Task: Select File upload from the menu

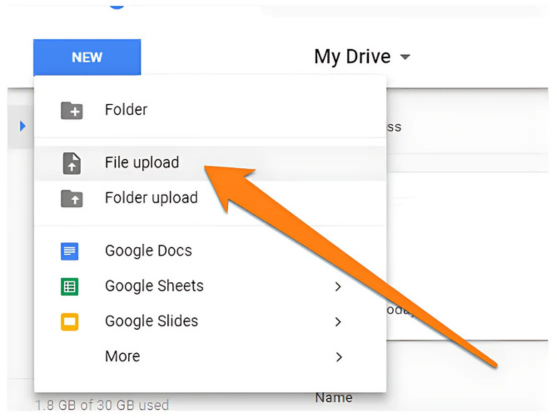Action: (x=210, y=163)
